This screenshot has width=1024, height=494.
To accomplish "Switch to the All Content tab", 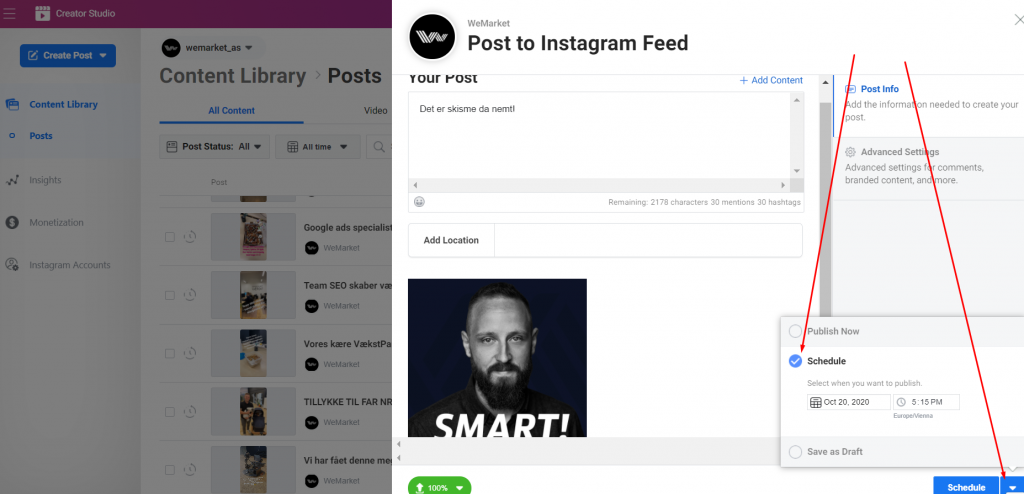I will click(x=231, y=110).
